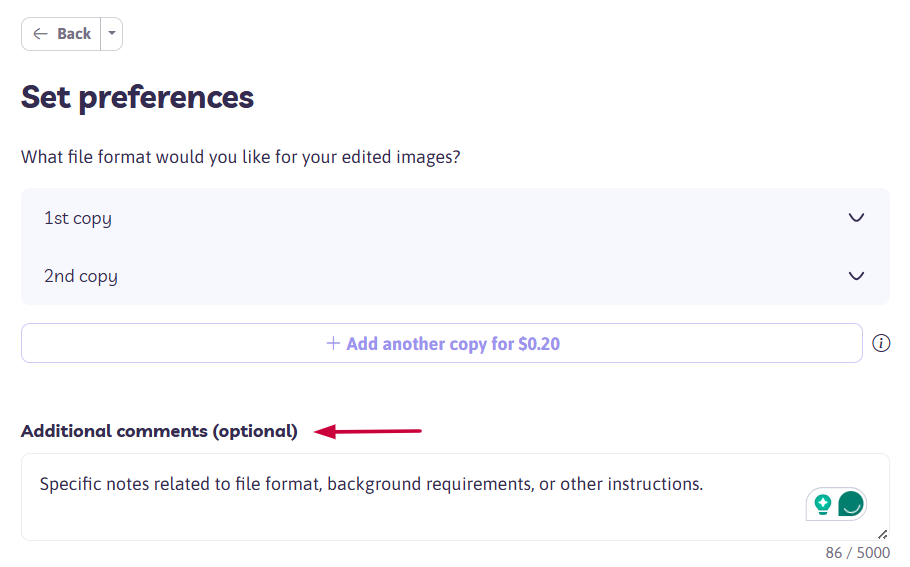This screenshot has width=910, height=567.
Task: Select the 2nd copy row label
Action: [x=81, y=276]
